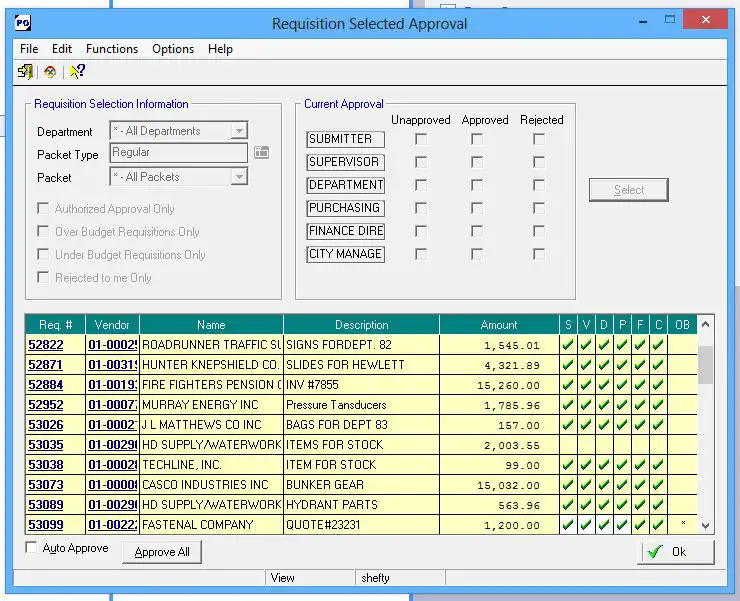Click the table scrollbar down arrow

coord(706,525)
